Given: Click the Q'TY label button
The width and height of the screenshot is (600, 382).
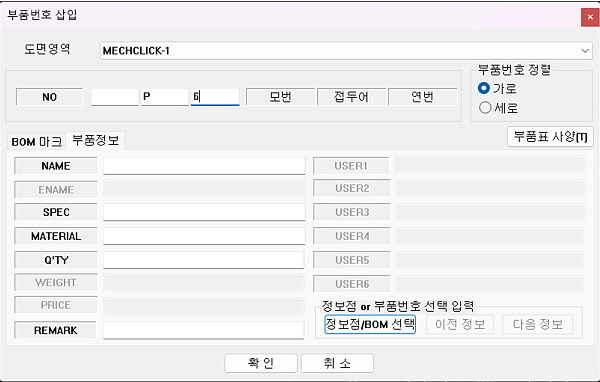Looking at the screenshot, I should coord(56,260).
